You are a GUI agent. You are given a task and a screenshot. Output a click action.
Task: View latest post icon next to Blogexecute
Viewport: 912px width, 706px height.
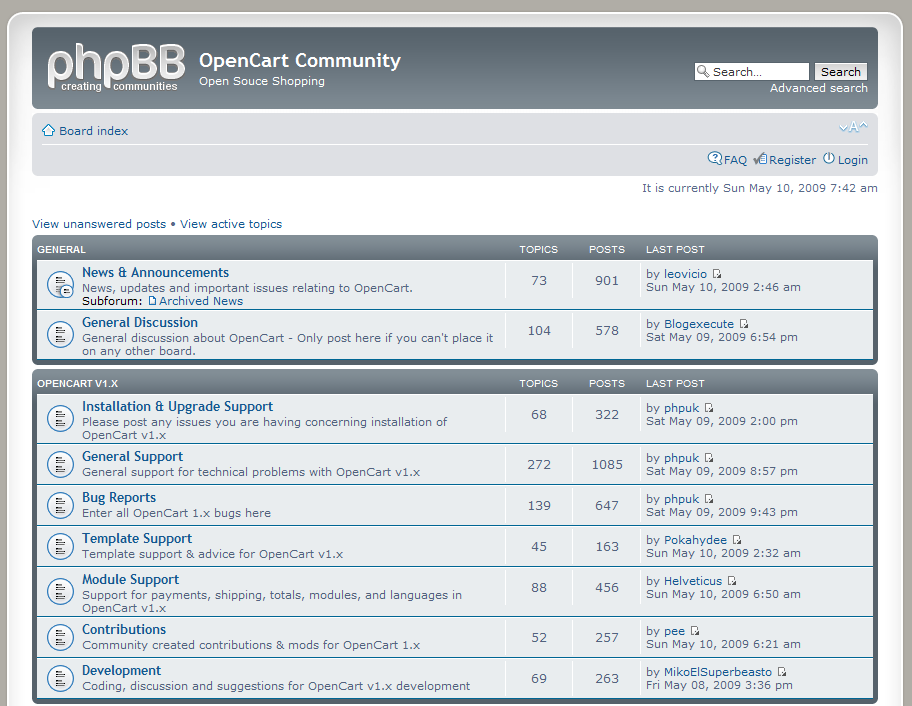tap(743, 324)
